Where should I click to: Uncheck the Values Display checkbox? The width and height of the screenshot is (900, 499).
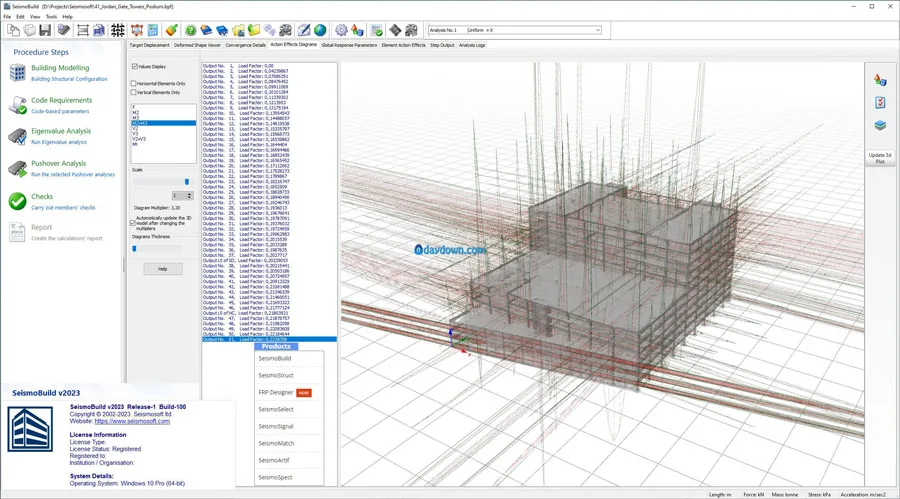tap(134, 66)
